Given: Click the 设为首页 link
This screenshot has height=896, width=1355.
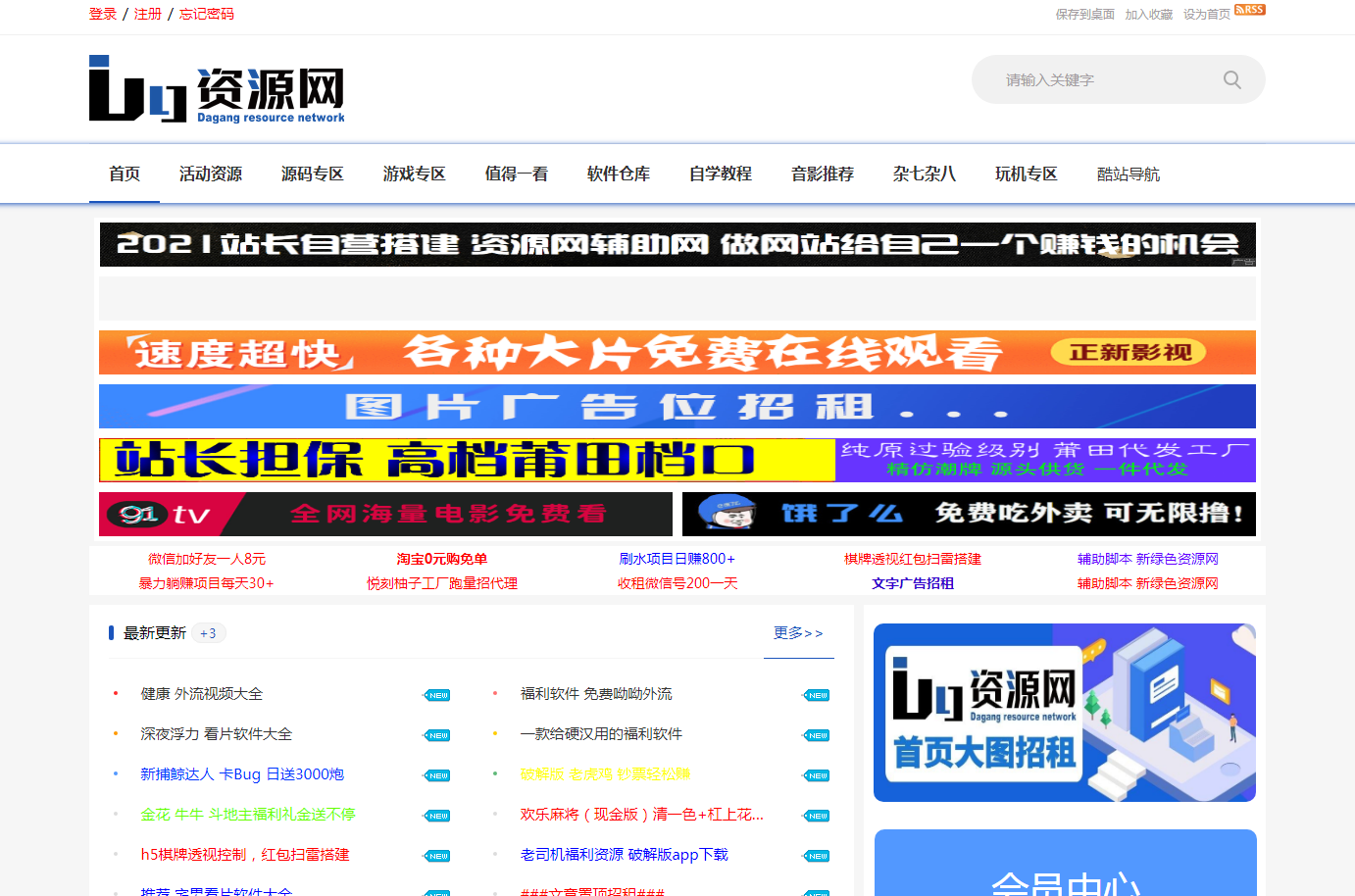Looking at the screenshot, I should pos(1206,14).
